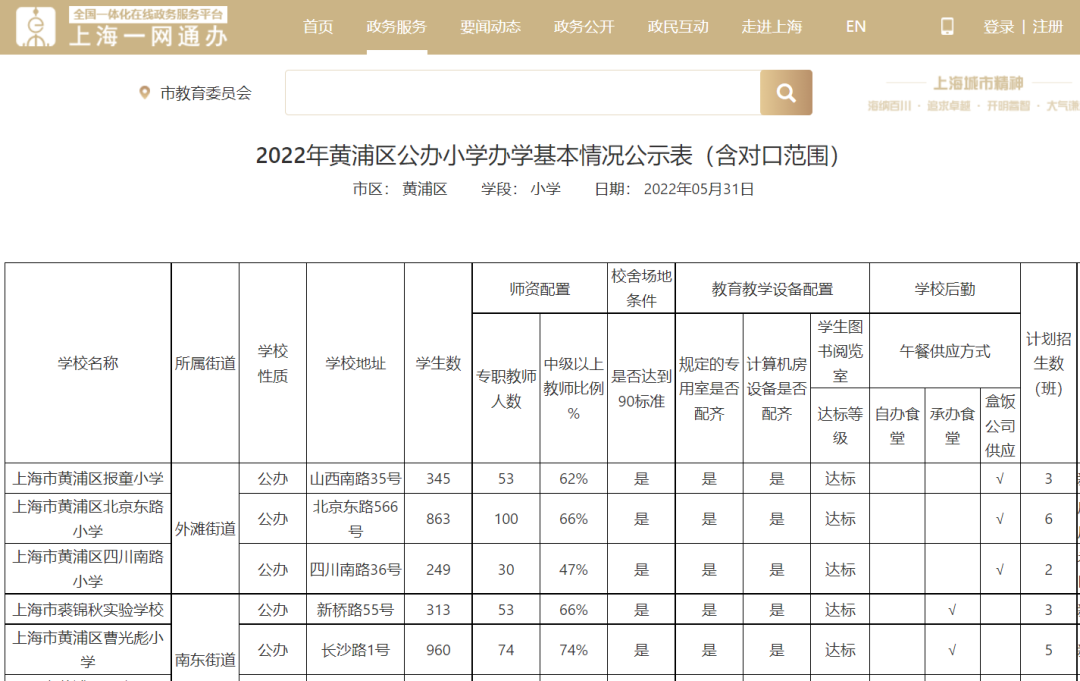Switch language to EN
This screenshot has height=681, width=1080.
click(x=855, y=27)
